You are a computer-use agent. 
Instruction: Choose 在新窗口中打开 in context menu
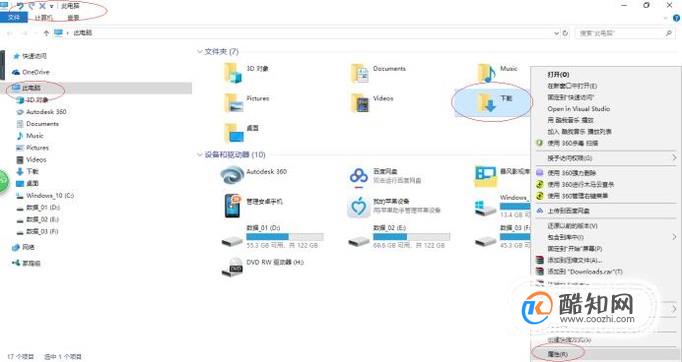(x=572, y=86)
